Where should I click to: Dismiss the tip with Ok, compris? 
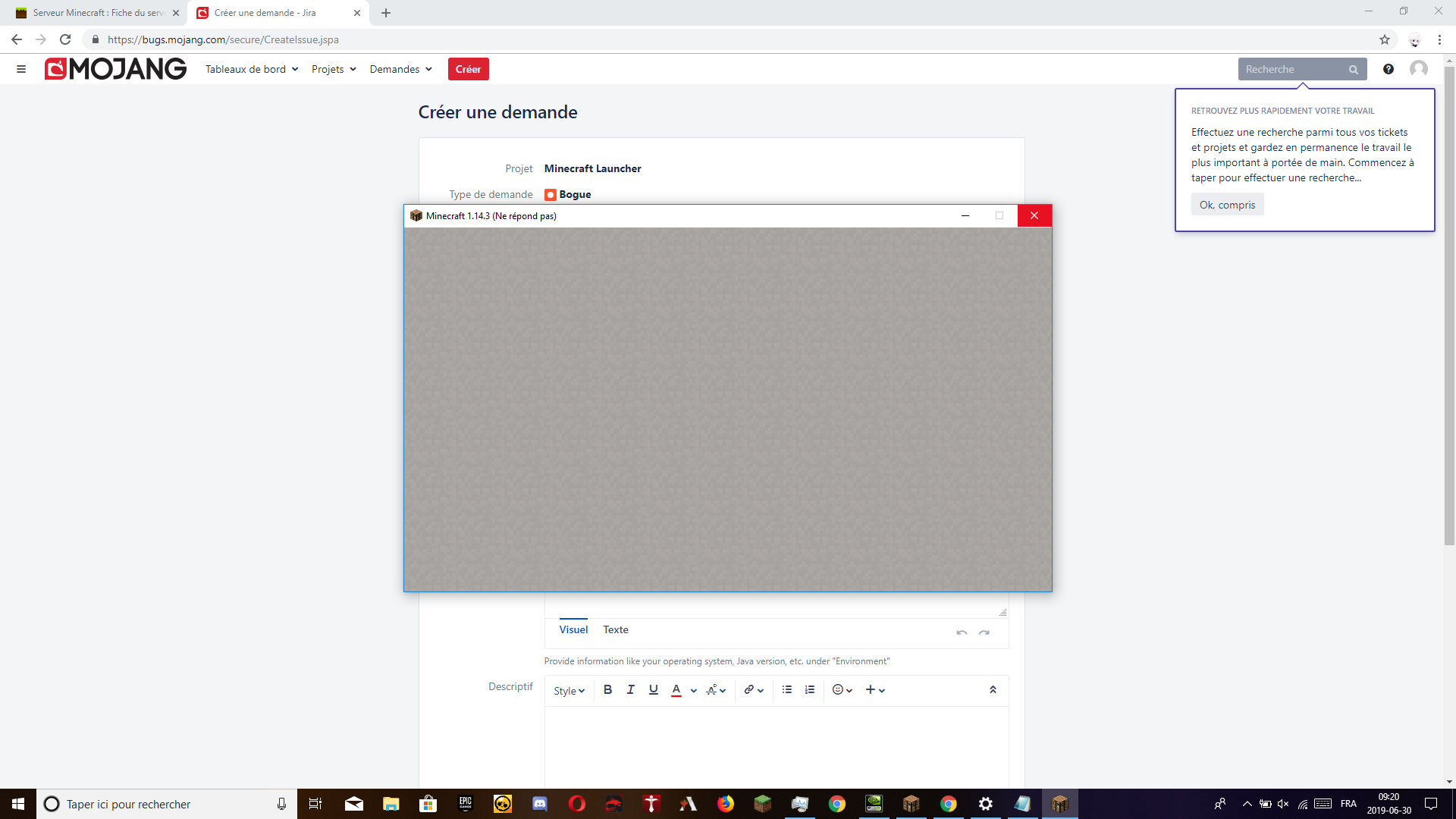click(x=1227, y=205)
